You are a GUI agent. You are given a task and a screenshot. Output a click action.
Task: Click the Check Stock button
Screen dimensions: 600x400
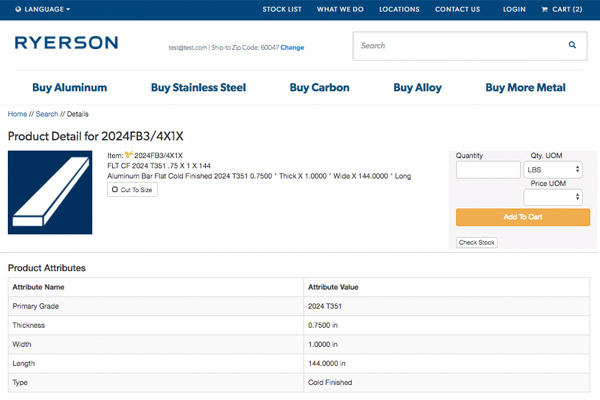(x=476, y=242)
